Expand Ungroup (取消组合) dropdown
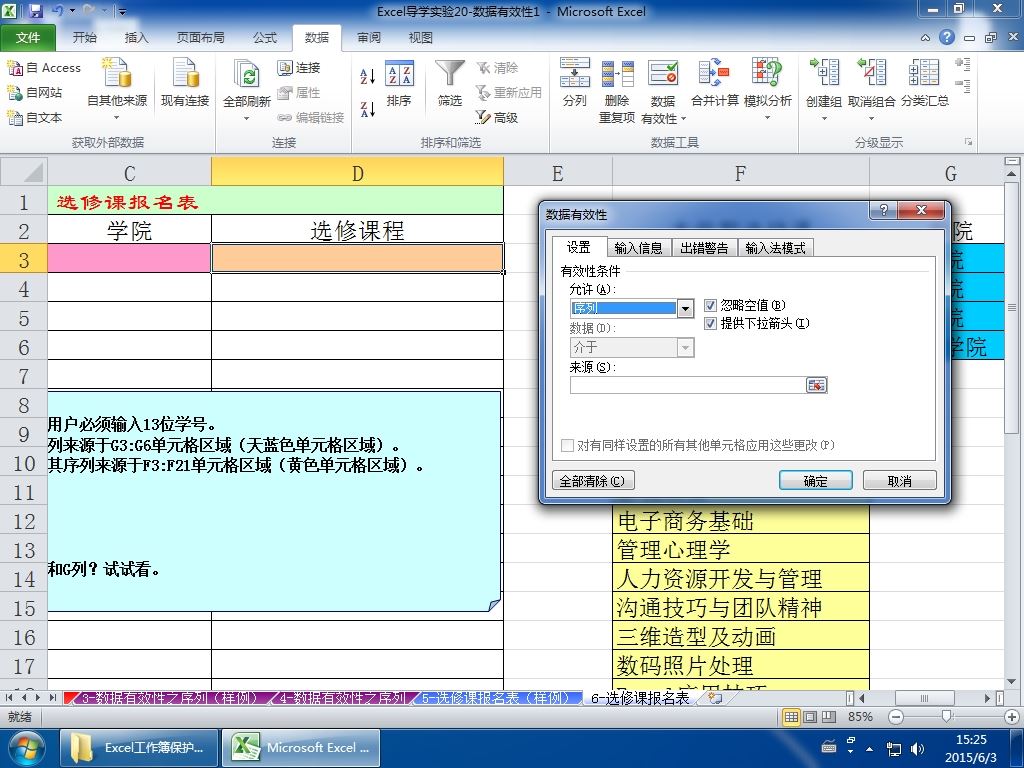Image resolution: width=1024 pixels, height=768 pixels. (x=871, y=118)
